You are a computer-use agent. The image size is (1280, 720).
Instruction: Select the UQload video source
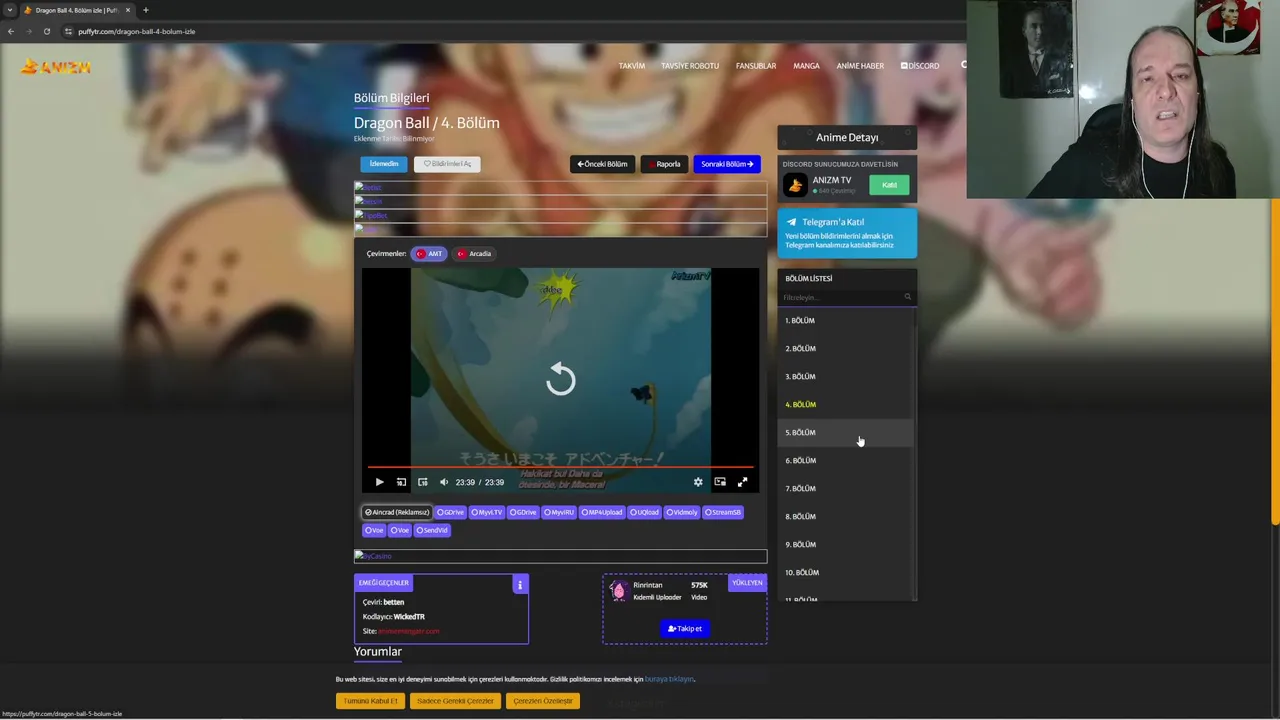pos(646,512)
